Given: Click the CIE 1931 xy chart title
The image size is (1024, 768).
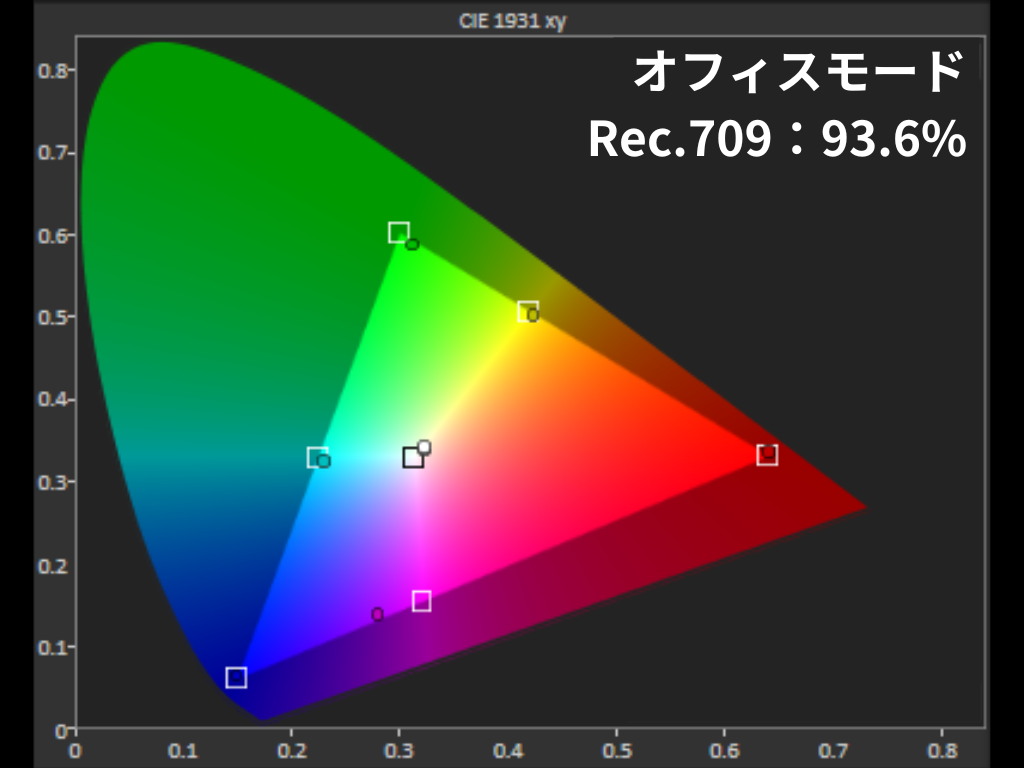Looking at the screenshot, I should (x=513, y=21).
